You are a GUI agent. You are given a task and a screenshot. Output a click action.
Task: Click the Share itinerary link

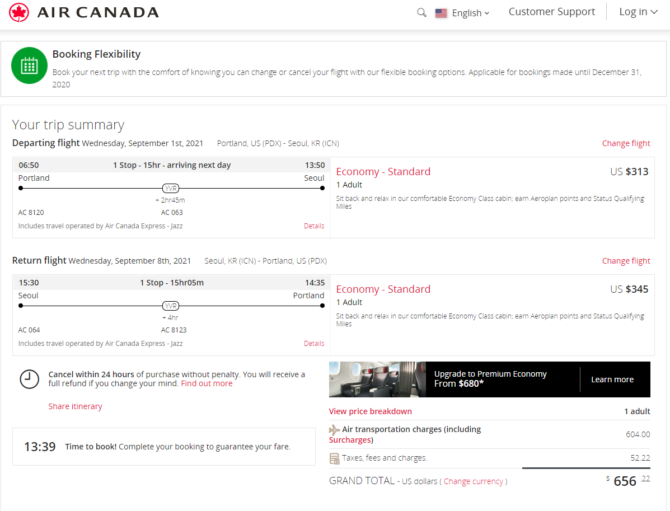point(75,406)
